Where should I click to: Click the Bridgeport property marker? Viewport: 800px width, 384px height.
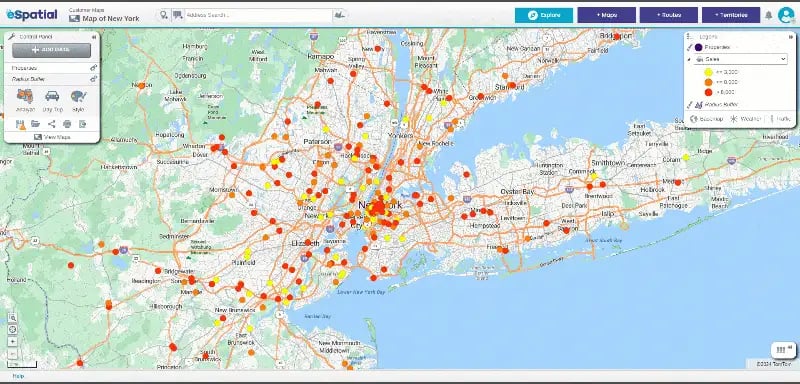coord(616,36)
